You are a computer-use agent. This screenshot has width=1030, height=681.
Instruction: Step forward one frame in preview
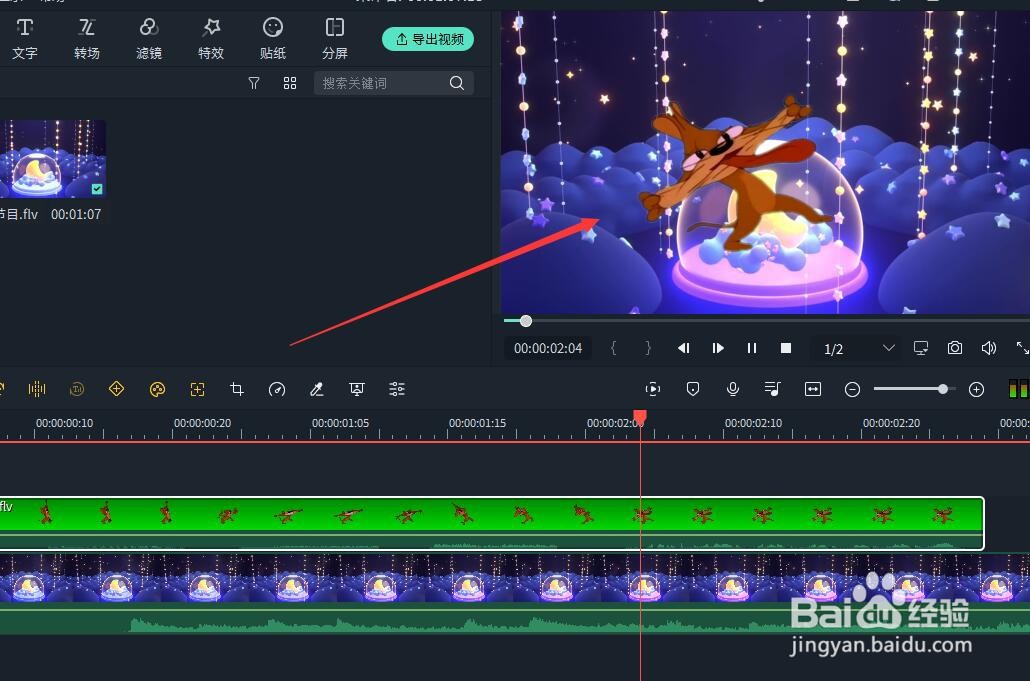(x=717, y=348)
